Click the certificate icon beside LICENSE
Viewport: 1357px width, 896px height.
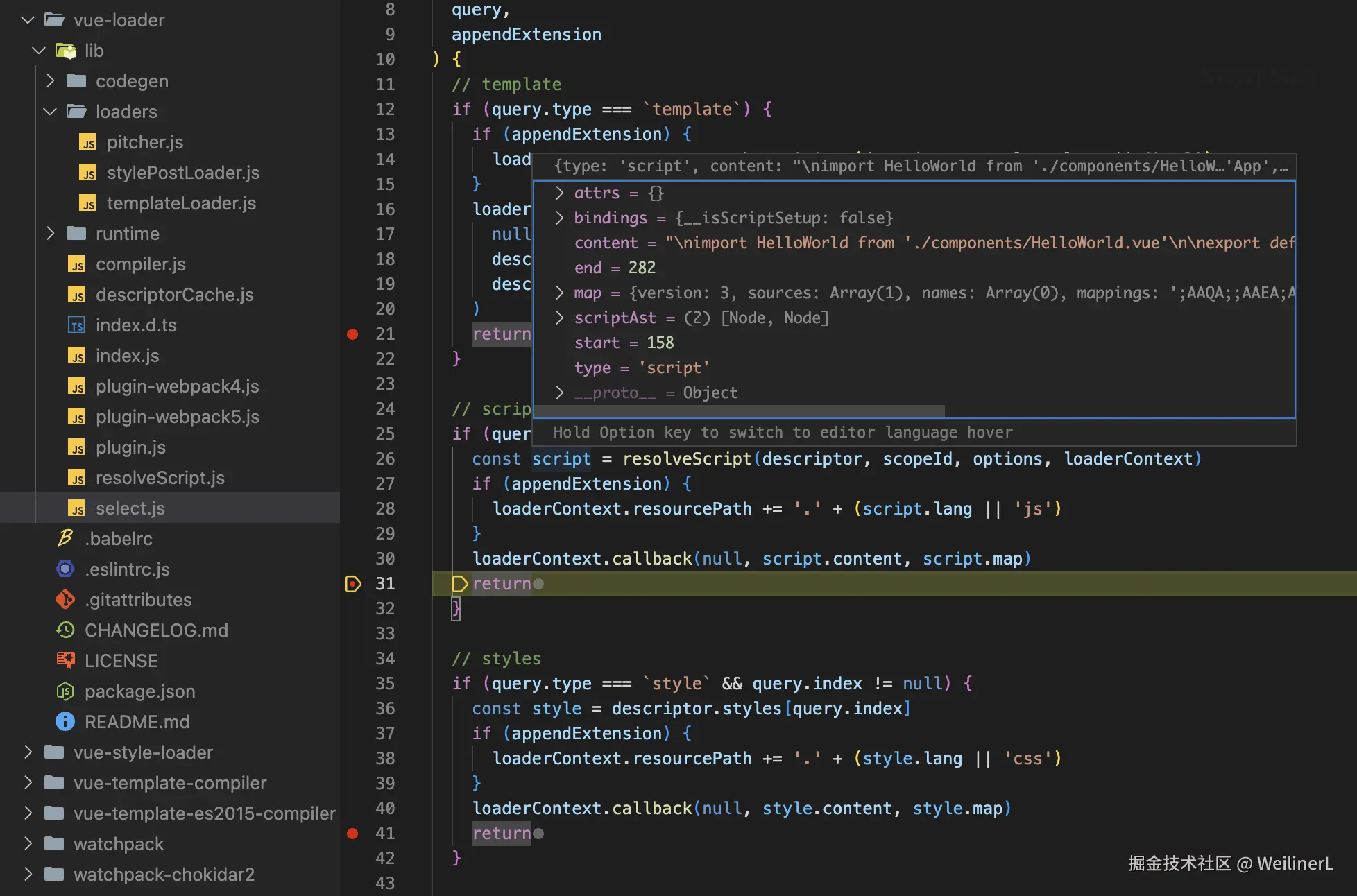[65, 660]
